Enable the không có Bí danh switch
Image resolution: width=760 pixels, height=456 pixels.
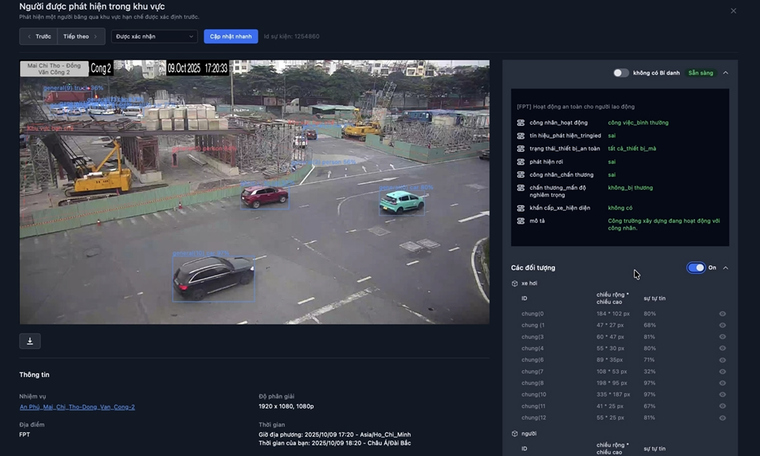point(621,73)
